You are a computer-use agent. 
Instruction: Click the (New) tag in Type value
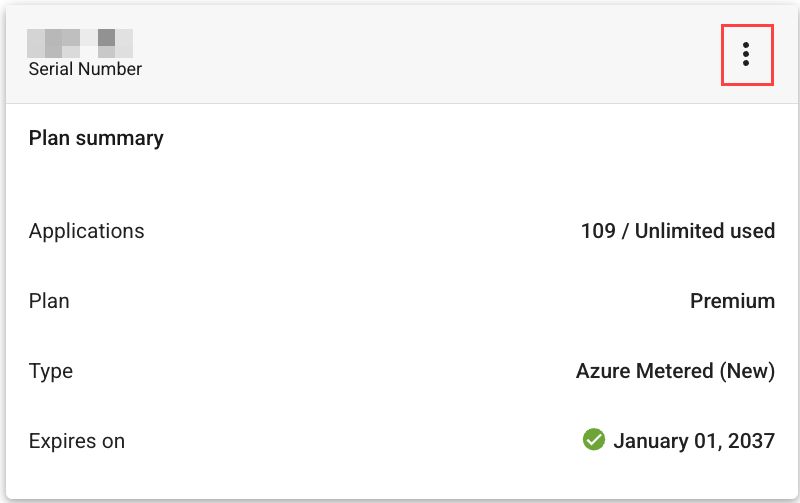pos(747,371)
